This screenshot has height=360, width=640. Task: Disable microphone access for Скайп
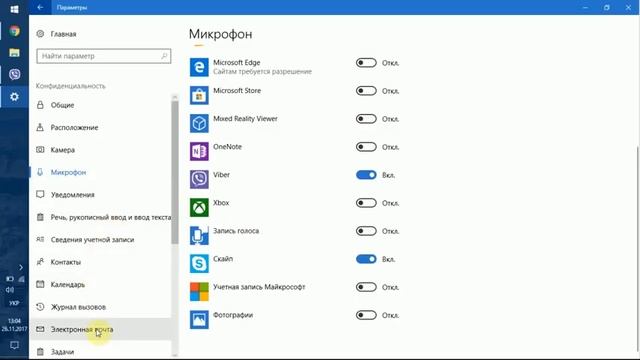[366, 259]
